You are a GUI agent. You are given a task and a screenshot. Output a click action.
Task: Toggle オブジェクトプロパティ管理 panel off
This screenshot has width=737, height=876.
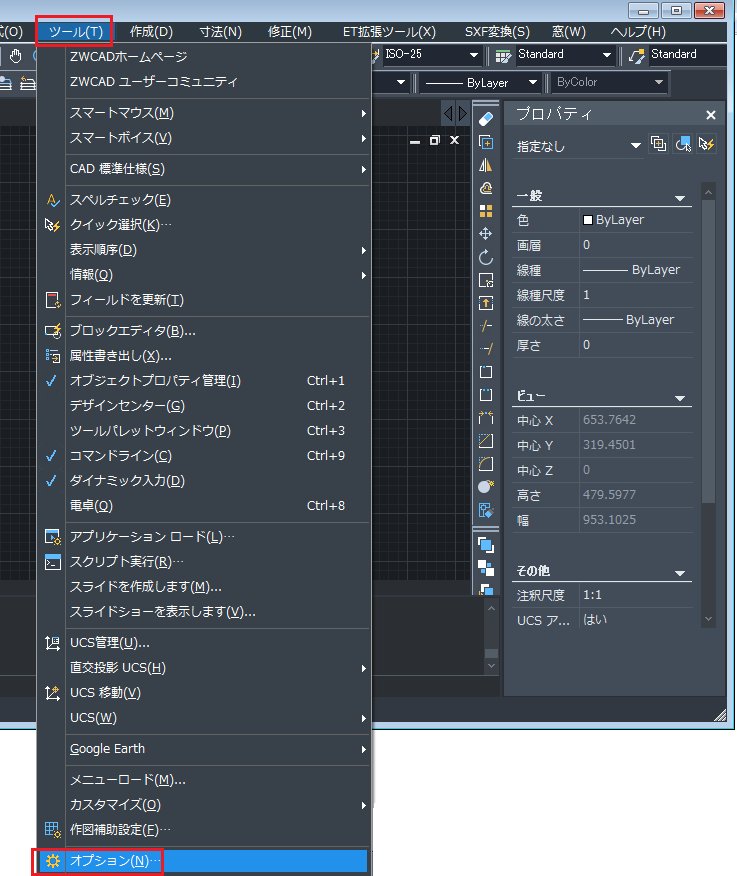[205, 380]
